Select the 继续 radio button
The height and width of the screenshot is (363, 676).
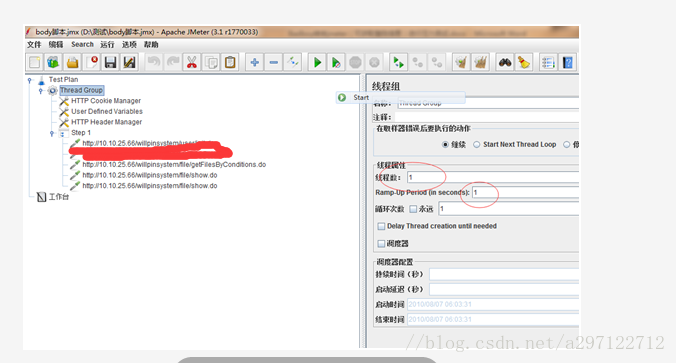[445, 144]
